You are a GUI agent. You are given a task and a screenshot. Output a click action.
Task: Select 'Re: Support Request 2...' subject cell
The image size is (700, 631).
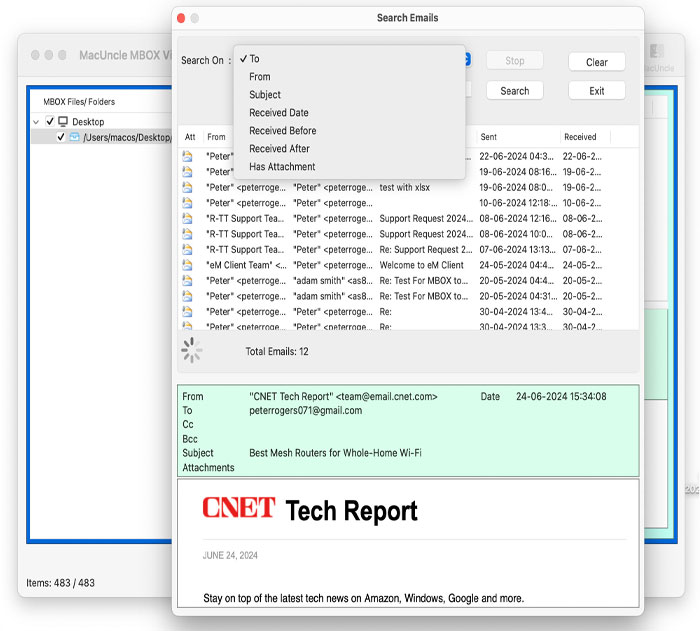click(426, 250)
